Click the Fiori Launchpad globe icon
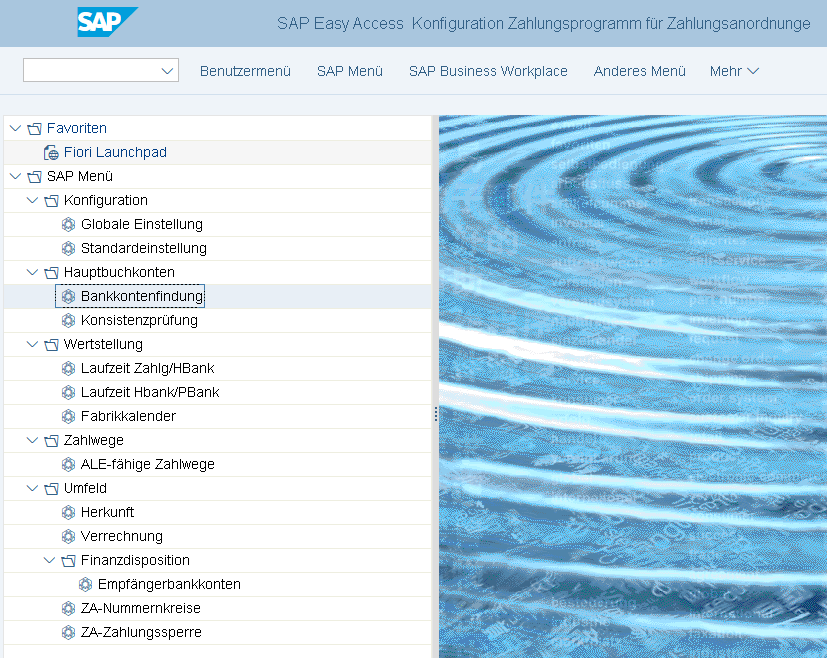The width and height of the screenshot is (827, 658). (x=51, y=153)
